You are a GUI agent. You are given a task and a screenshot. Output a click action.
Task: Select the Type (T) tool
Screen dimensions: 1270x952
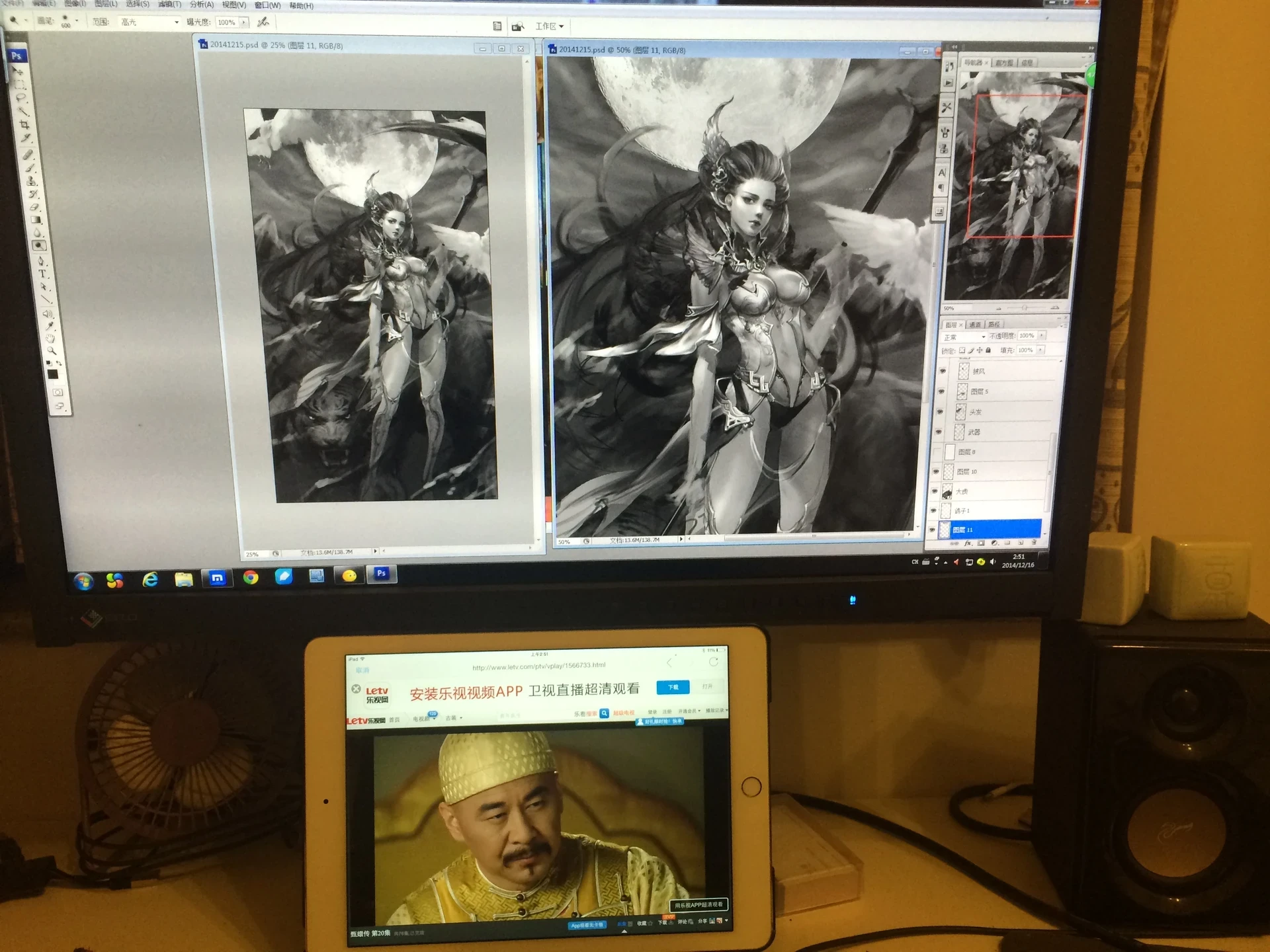click(42, 273)
